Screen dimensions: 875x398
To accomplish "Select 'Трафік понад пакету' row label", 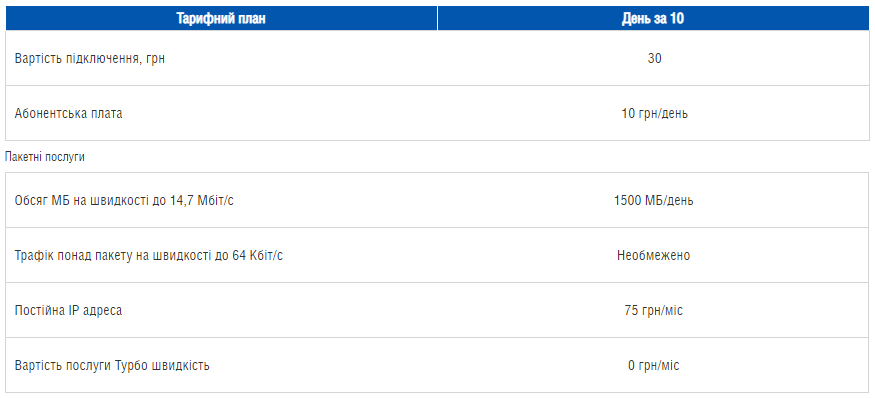I will point(148,256).
